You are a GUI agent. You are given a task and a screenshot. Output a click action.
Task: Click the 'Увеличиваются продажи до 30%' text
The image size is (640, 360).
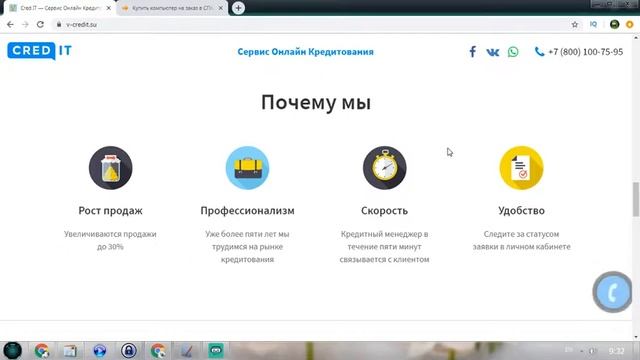pos(110,240)
